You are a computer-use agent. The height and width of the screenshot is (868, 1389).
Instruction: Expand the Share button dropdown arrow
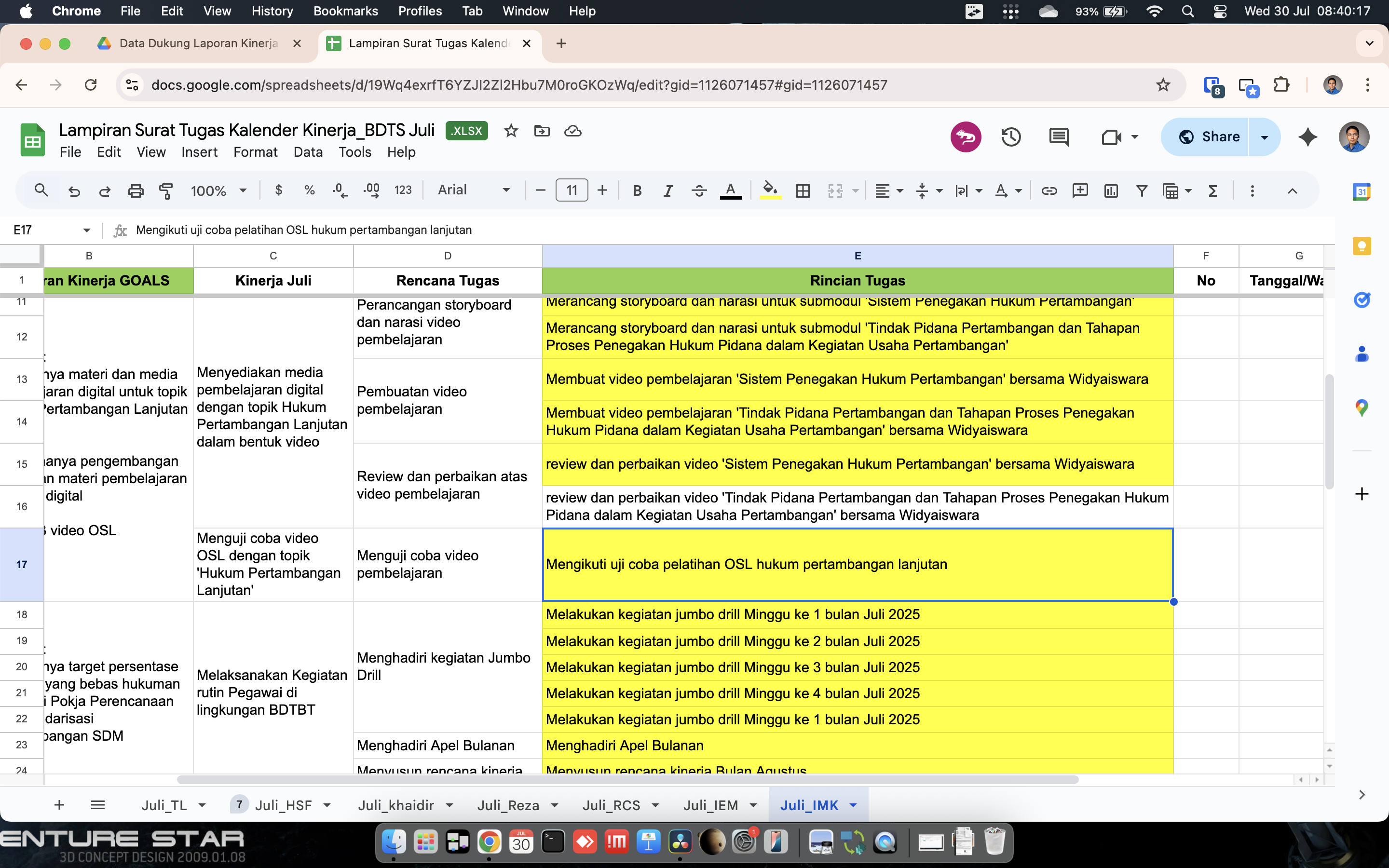coord(1265,137)
